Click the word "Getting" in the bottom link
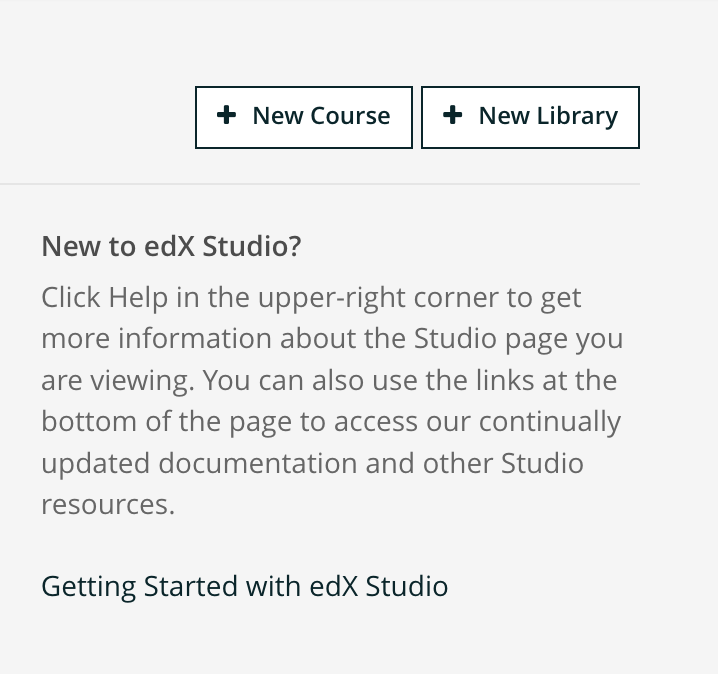The height and width of the screenshot is (674, 718). click(89, 586)
